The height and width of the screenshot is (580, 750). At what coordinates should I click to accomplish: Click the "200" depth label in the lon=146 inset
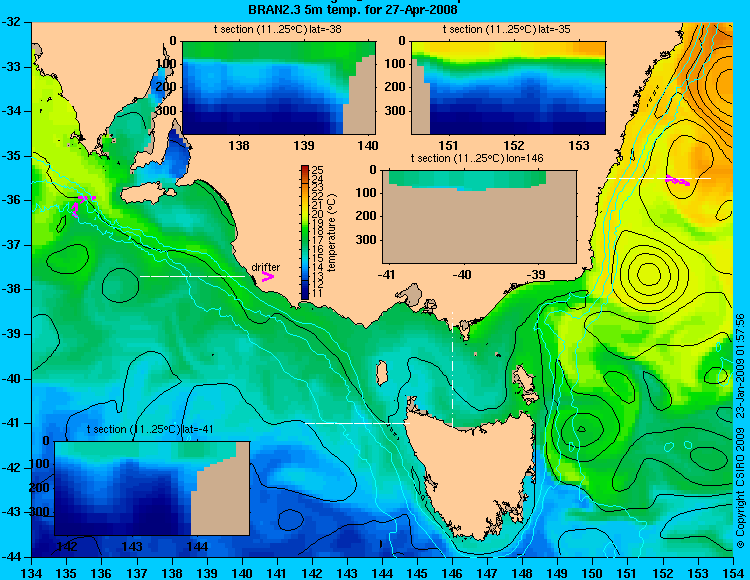pyautogui.click(x=366, y=216)
